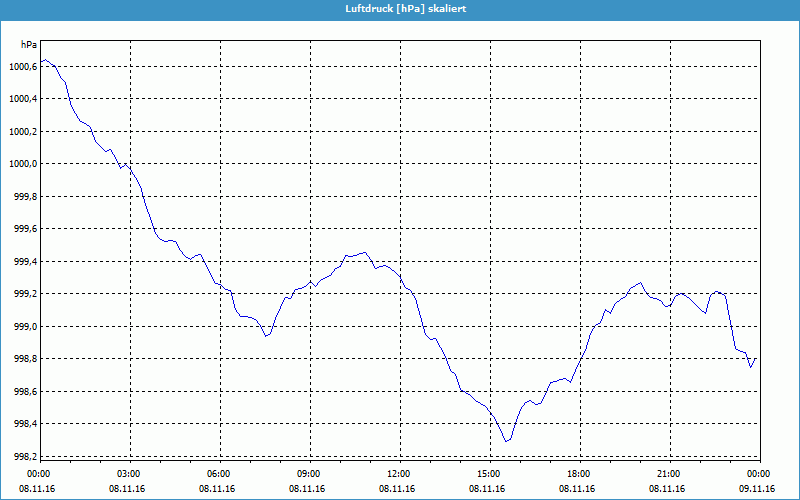Select the 09:00 x-axis marker

tap(309, 474)
